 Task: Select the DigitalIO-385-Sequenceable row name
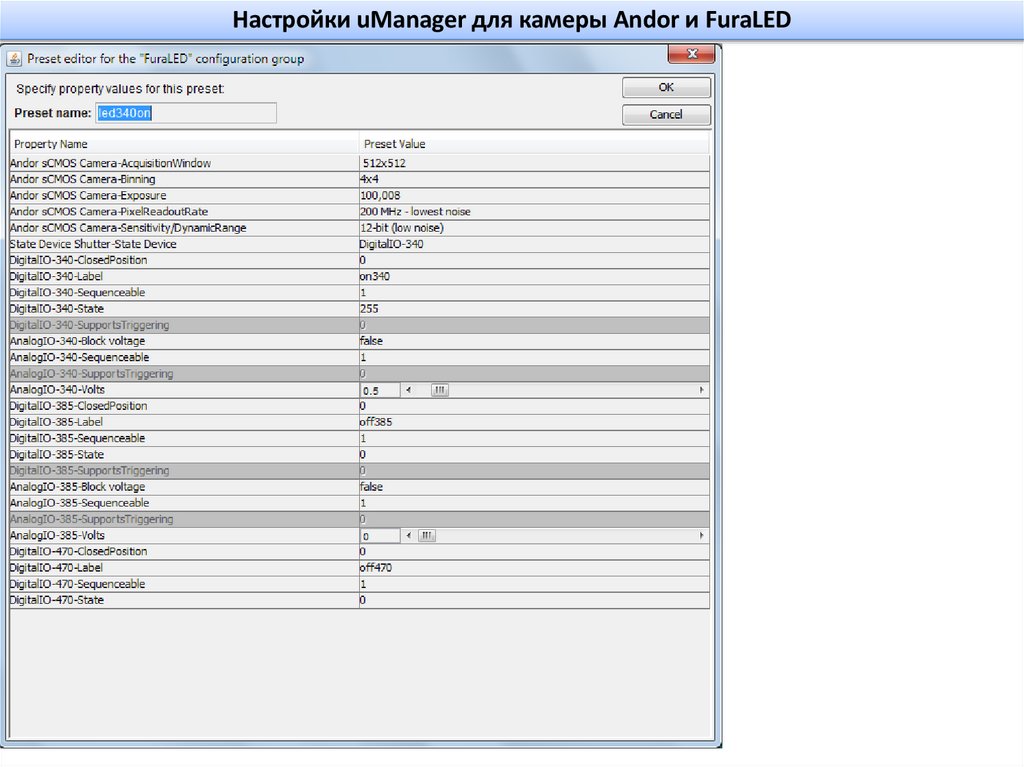pos(77,438)
